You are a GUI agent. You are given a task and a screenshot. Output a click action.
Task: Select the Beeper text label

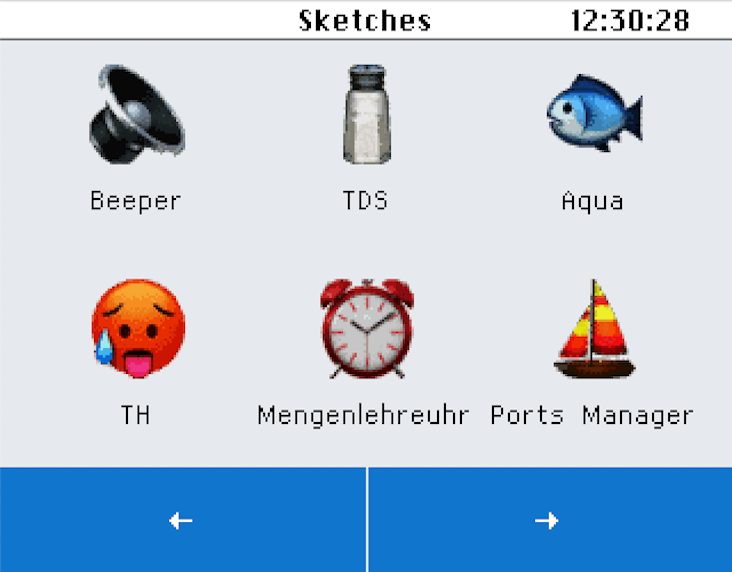(x=135, y=201)
